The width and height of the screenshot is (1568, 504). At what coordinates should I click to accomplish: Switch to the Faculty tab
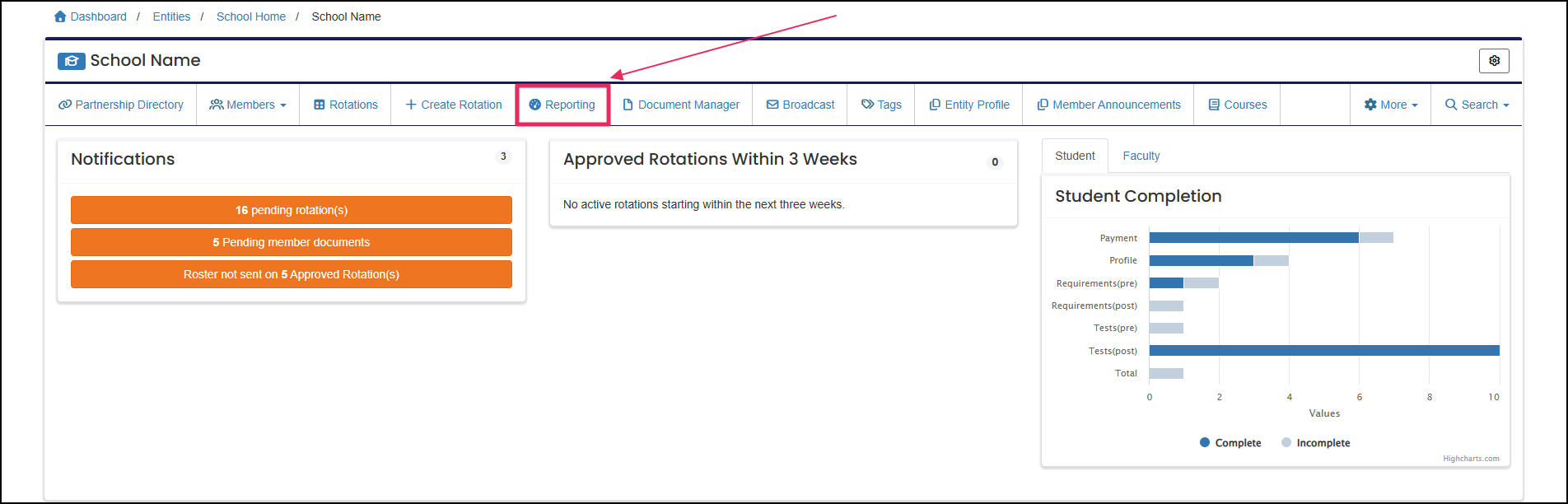pos(1141,156)
